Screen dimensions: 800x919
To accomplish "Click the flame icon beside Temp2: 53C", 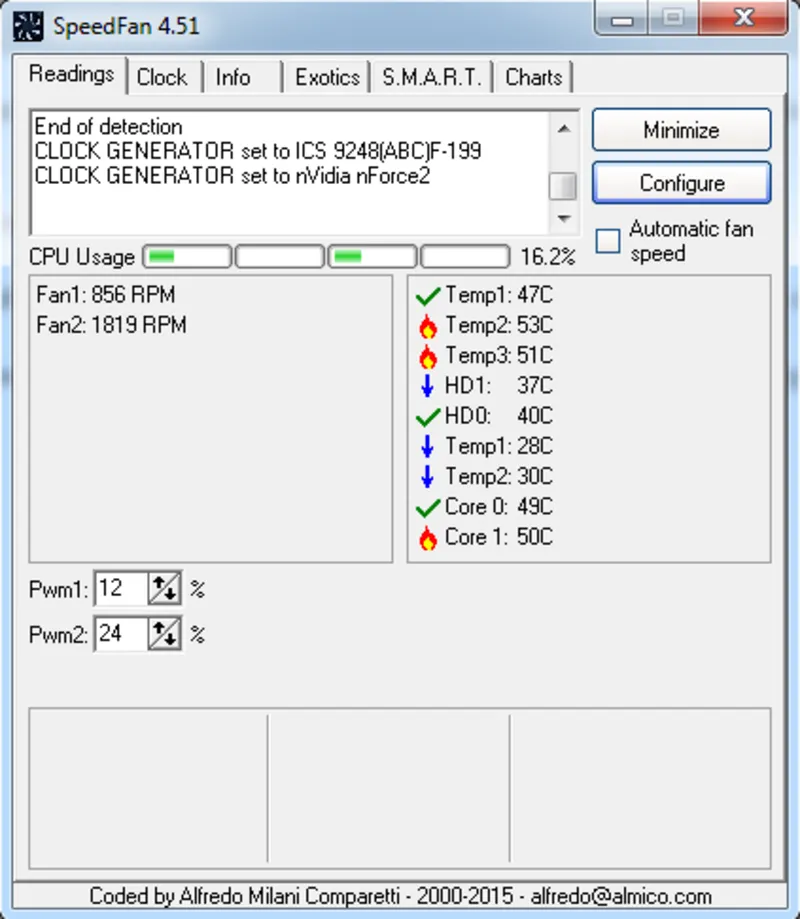I will pos(428,326).
